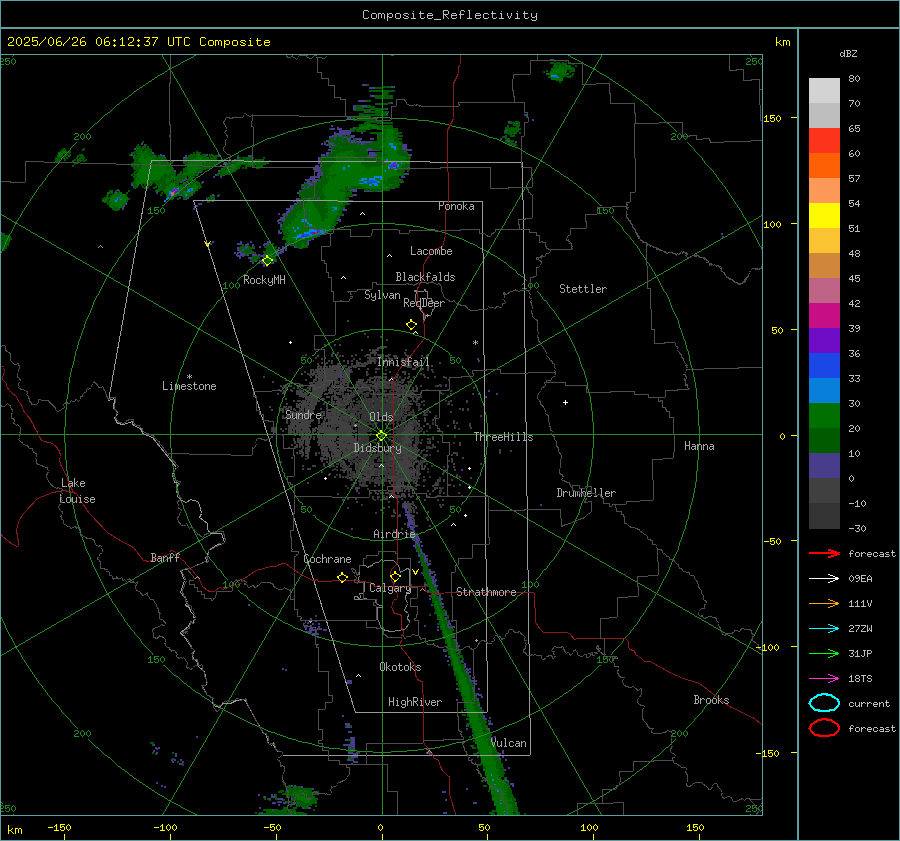Click the current label in the legend

(x=869, y=704)
